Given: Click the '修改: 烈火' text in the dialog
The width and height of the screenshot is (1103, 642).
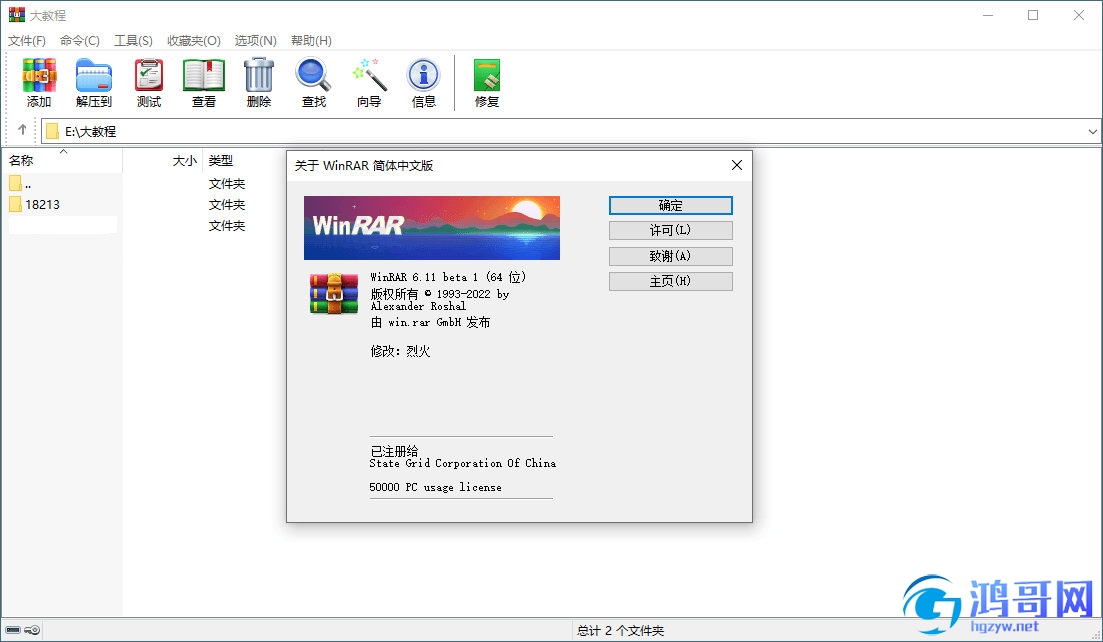Looking at the screenshot, I should 400,351.
